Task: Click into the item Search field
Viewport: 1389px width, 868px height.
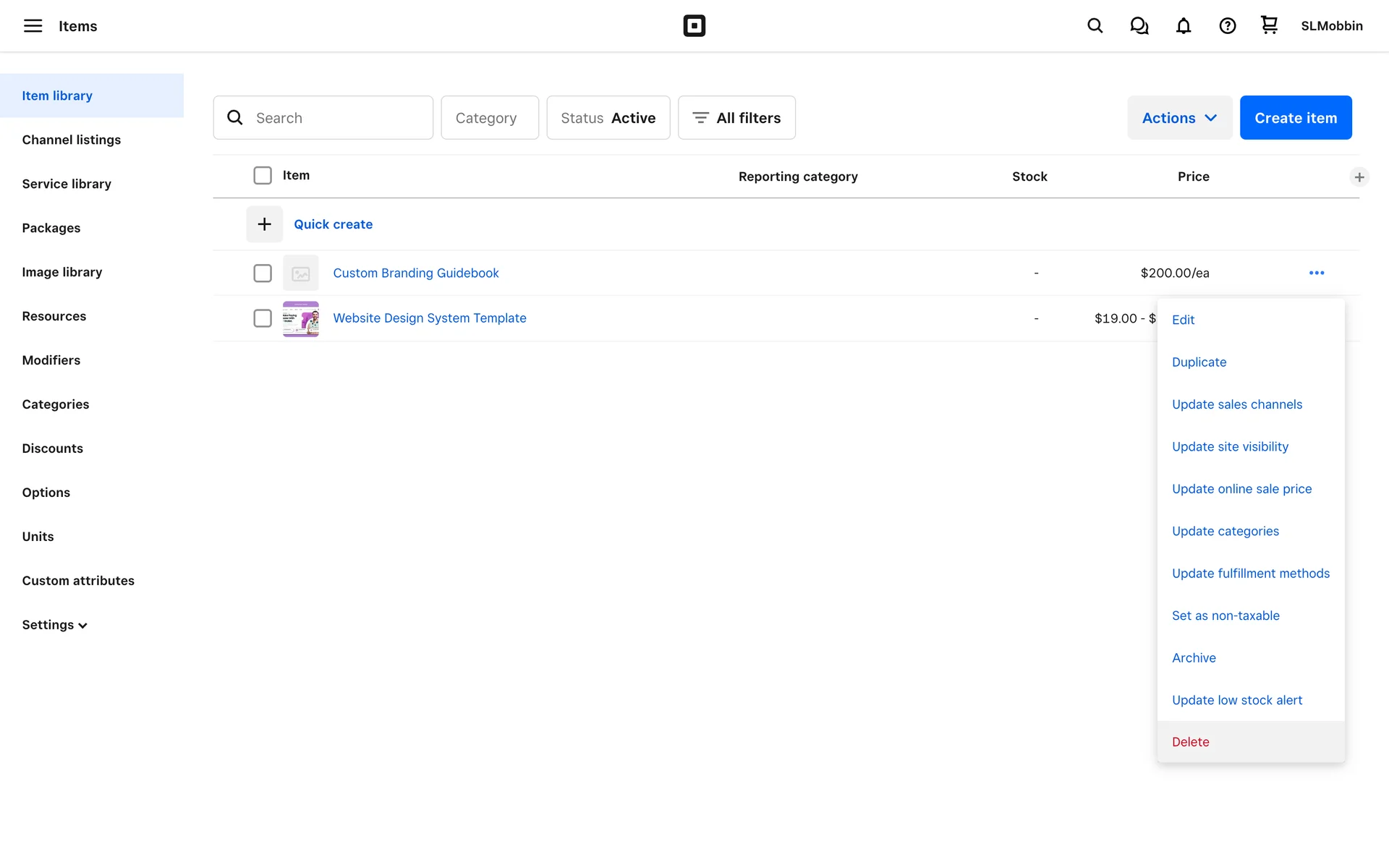Action: point(336,118)
